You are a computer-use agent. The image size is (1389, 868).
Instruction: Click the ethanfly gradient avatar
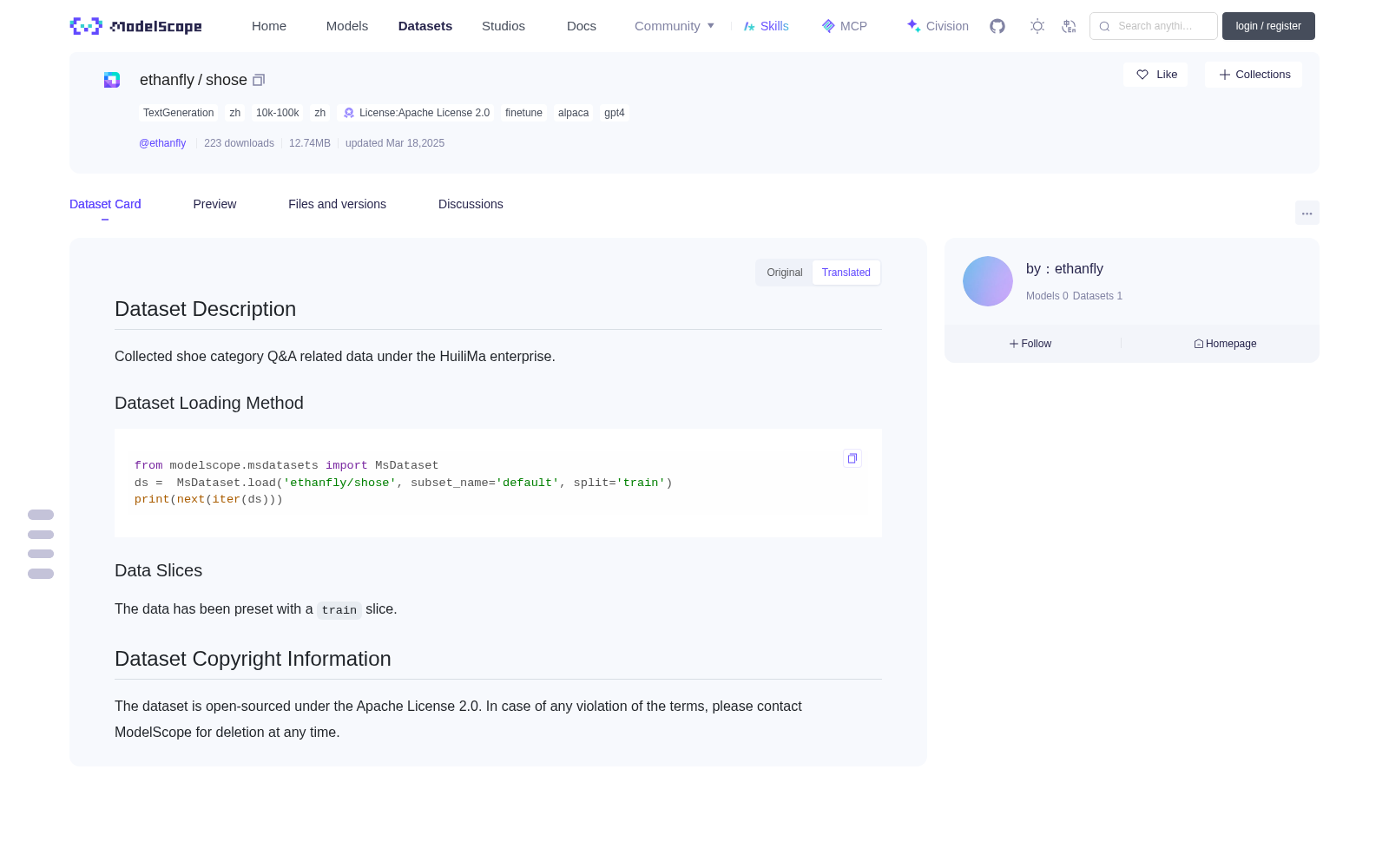click(988, 281)
